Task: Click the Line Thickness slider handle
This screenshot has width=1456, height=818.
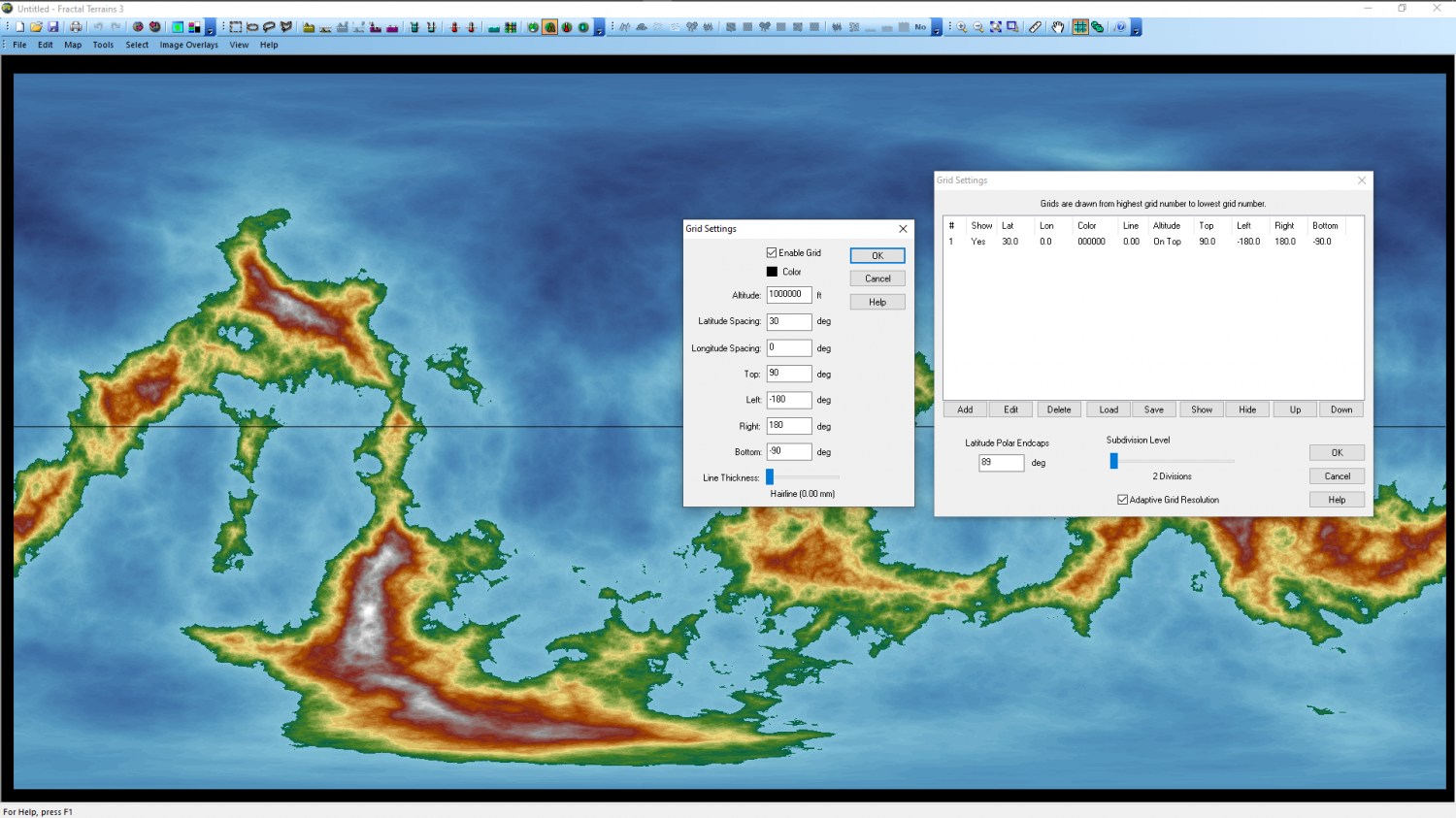Action: coord(770,476)
